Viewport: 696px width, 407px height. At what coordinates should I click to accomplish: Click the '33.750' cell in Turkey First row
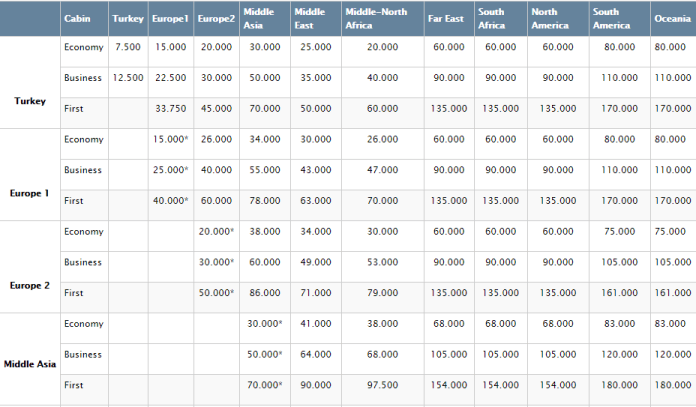coord(170,108)
